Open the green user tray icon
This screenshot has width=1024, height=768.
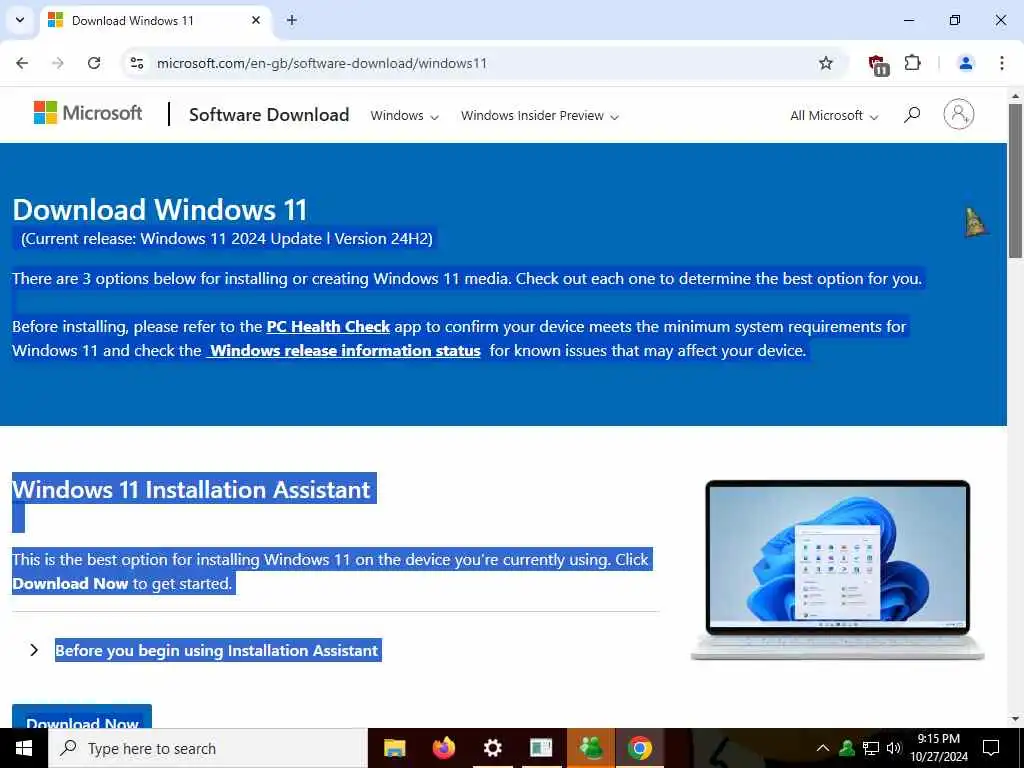point(847,748)
